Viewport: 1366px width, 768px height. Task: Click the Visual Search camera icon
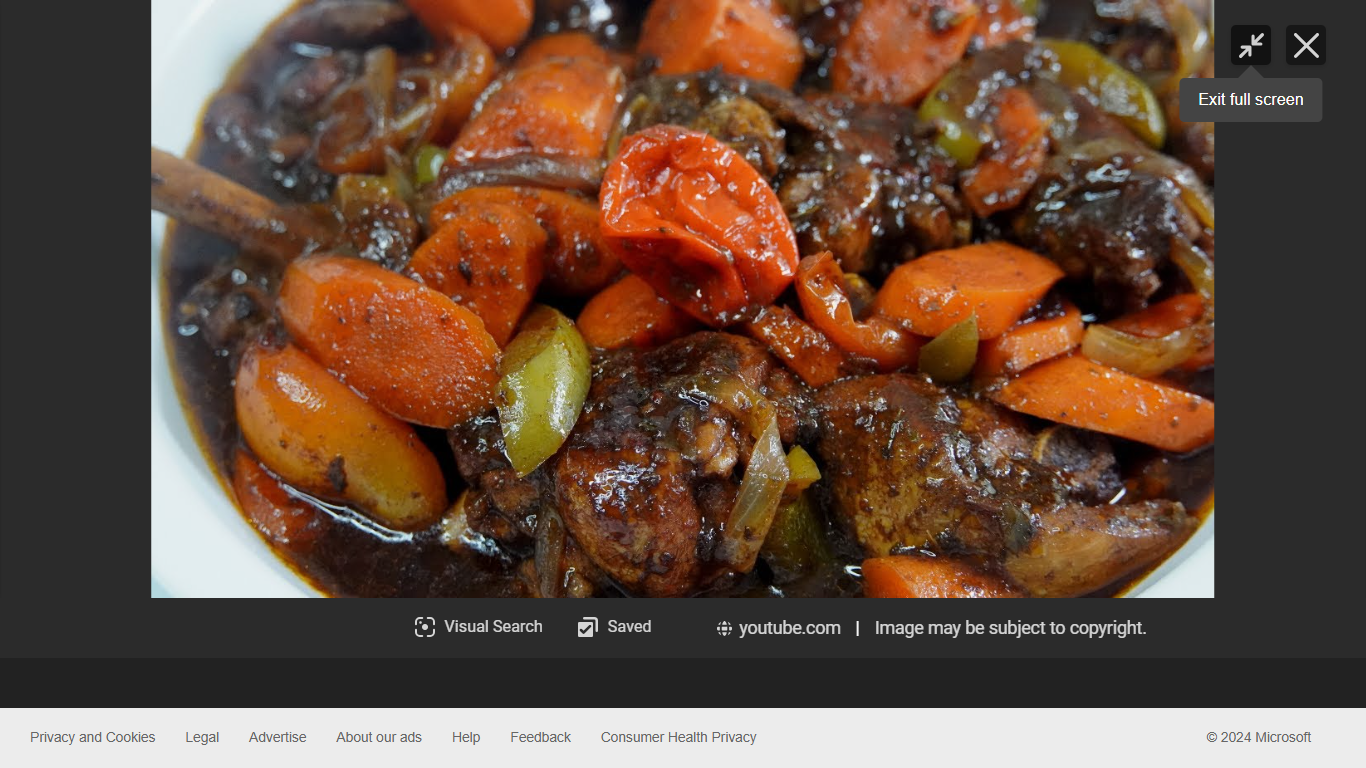tap(425, 627)
